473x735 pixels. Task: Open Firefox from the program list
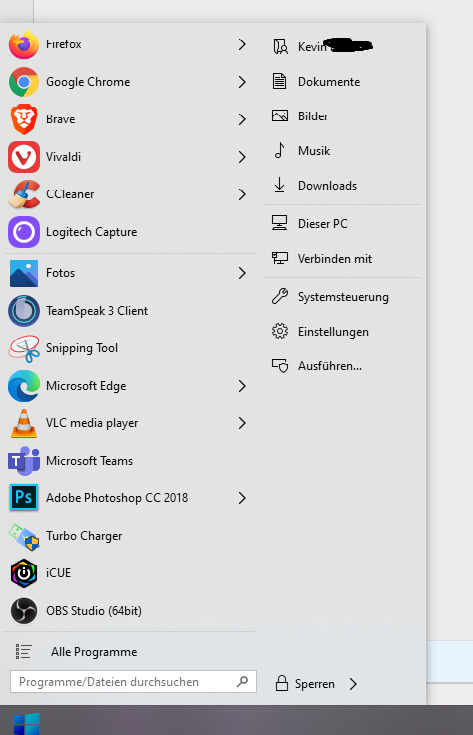[127, 45]
